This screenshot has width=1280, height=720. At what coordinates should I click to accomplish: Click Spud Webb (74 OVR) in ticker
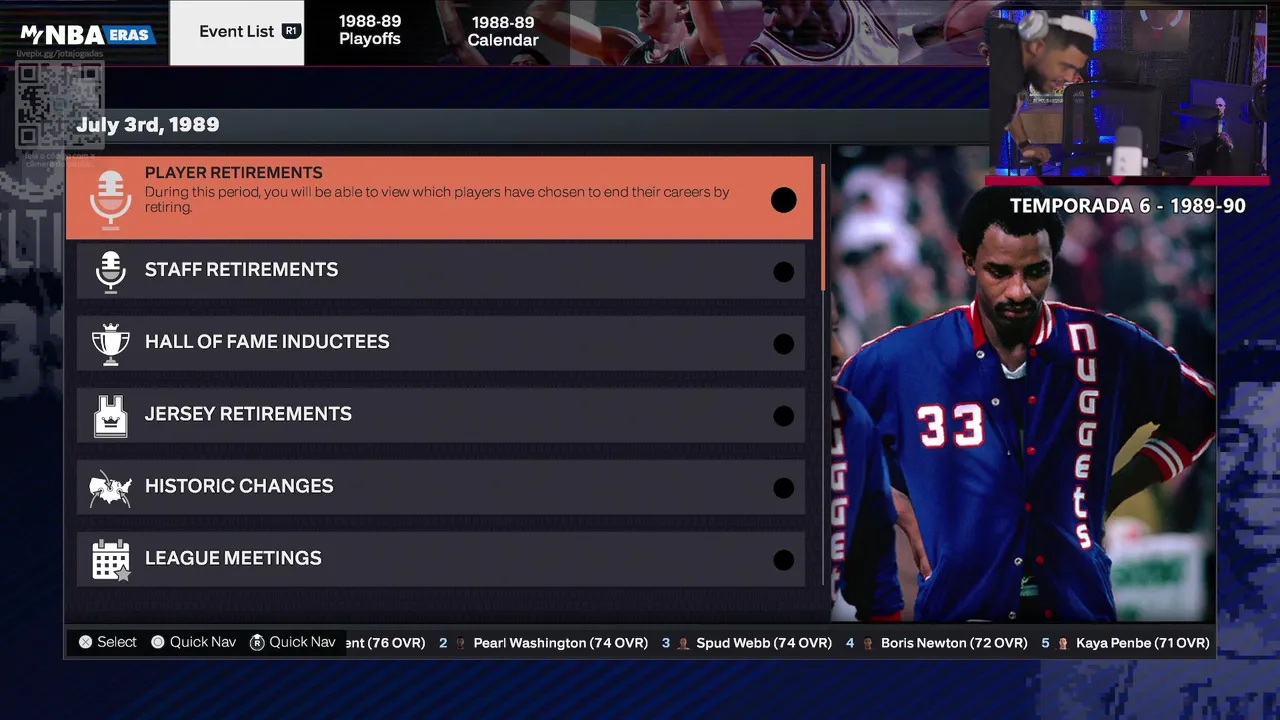(x=764, y=643)
